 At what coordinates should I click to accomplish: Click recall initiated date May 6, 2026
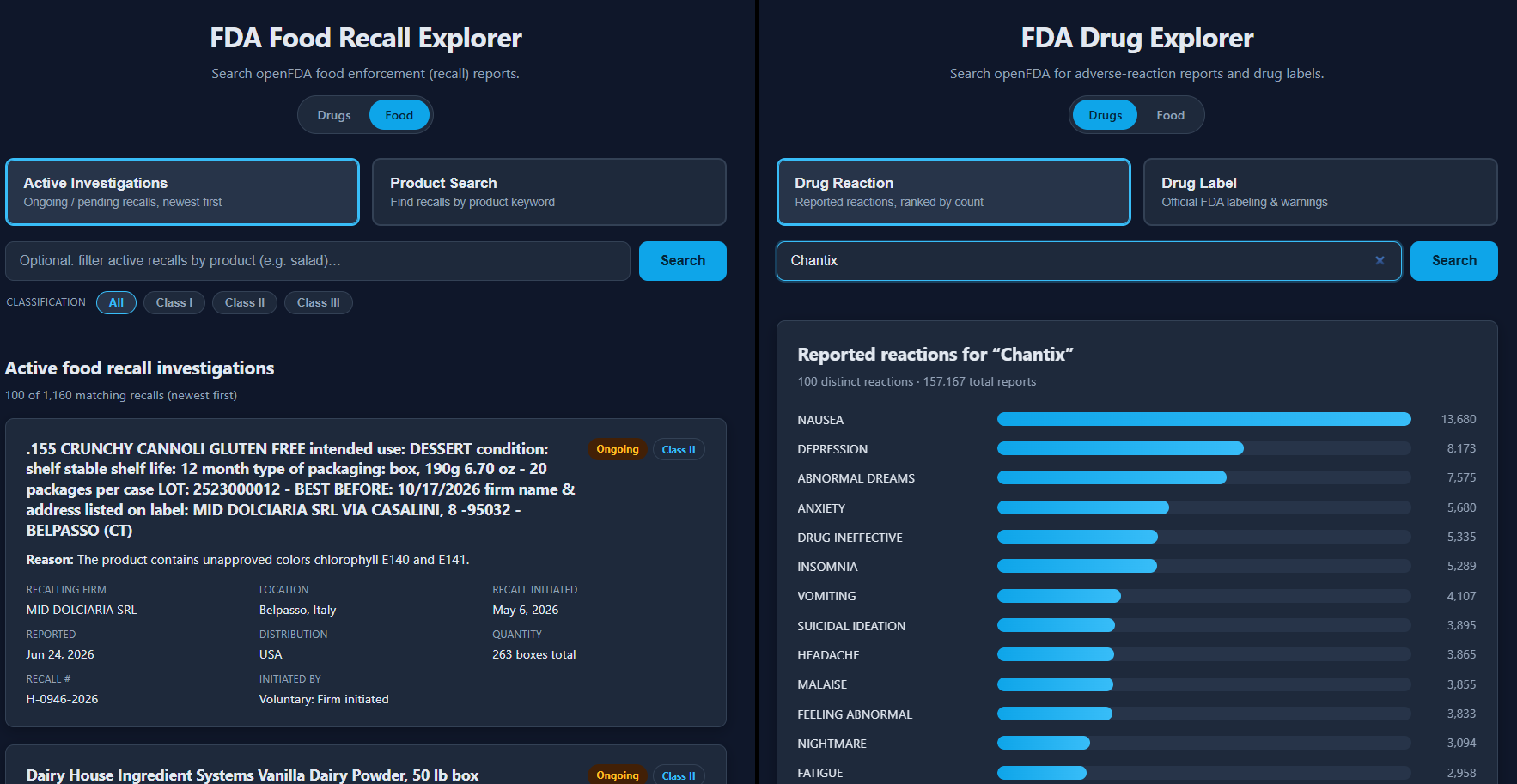tap(525, 610)
